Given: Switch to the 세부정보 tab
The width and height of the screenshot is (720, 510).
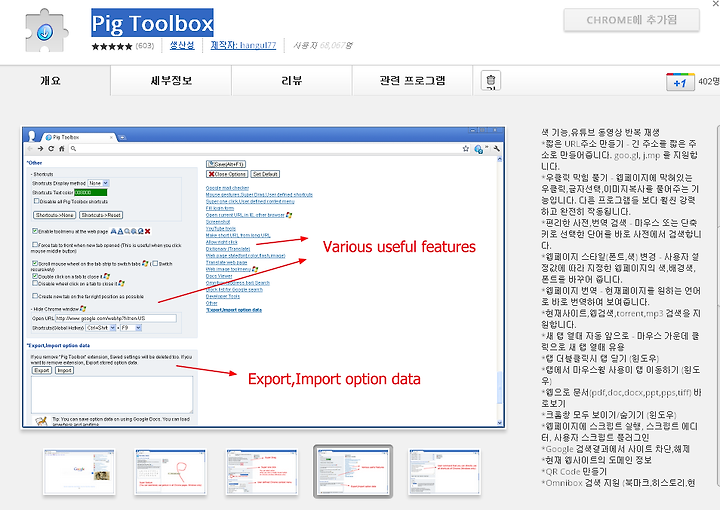Looking at the screenshot, I should 171,80.
